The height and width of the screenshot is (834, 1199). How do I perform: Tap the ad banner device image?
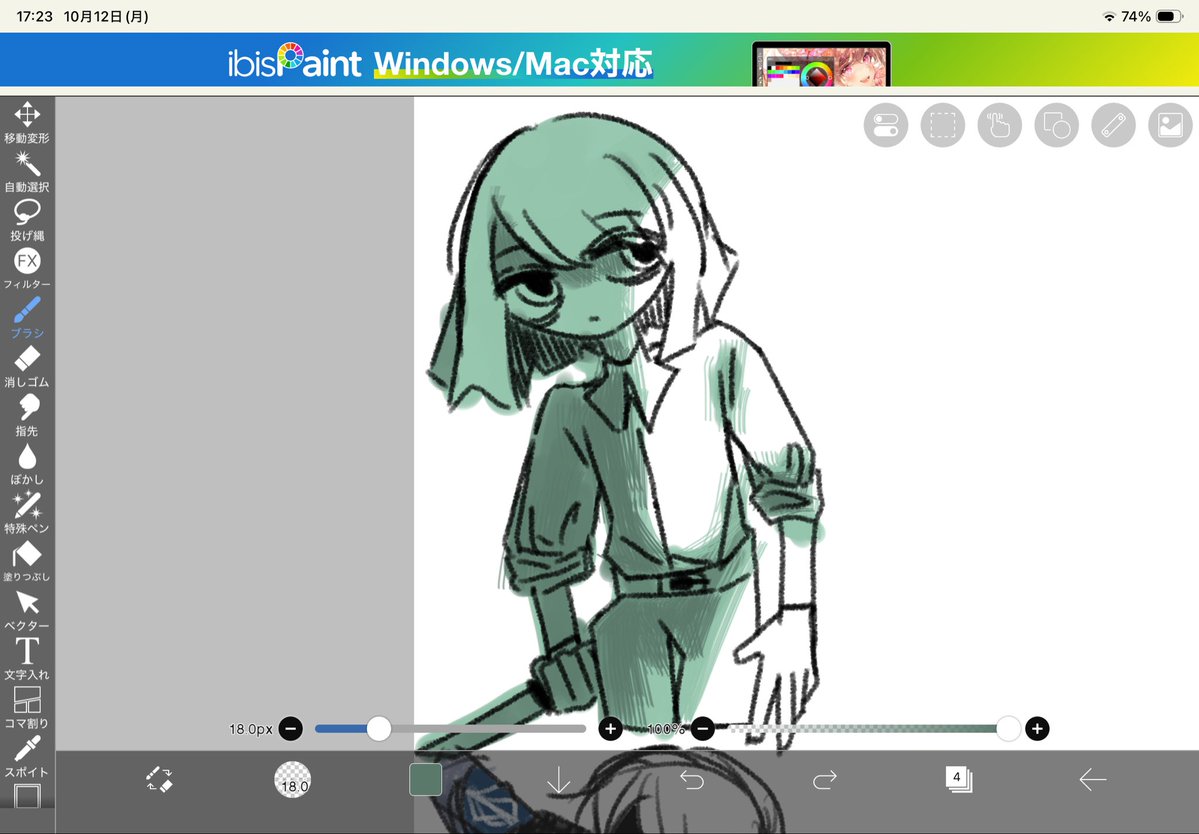click(821, 64)
